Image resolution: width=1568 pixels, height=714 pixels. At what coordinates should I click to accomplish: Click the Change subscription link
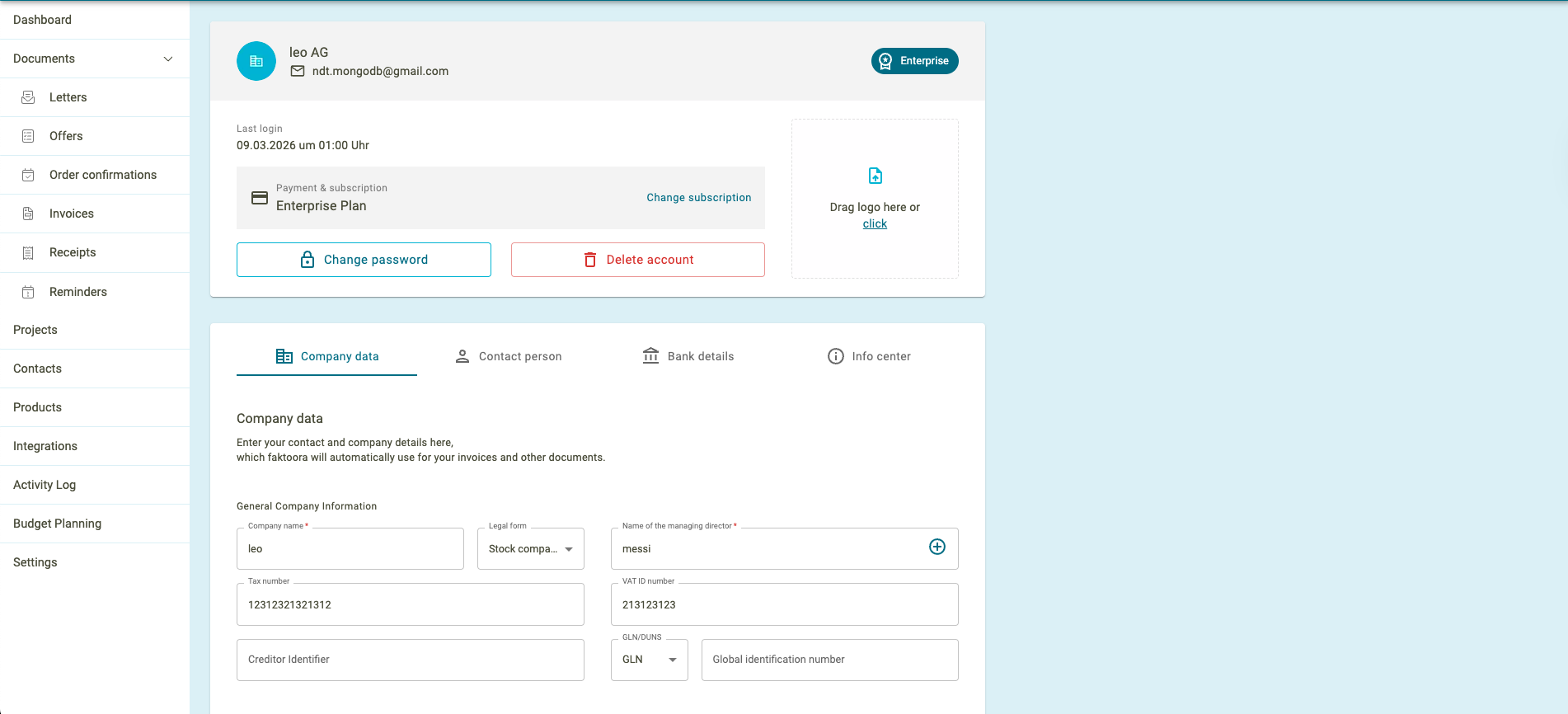pyautogui.click(x=698, y=198)
